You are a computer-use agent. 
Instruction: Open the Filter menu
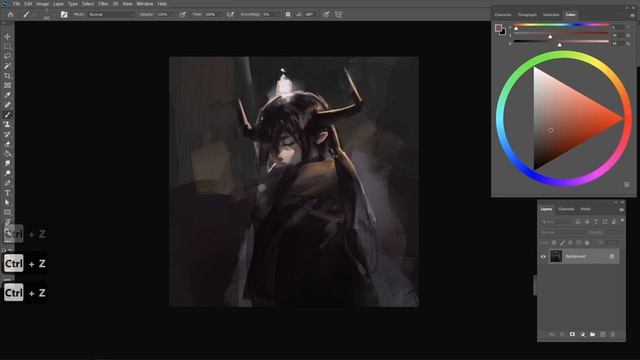click(x=103, y=4)
